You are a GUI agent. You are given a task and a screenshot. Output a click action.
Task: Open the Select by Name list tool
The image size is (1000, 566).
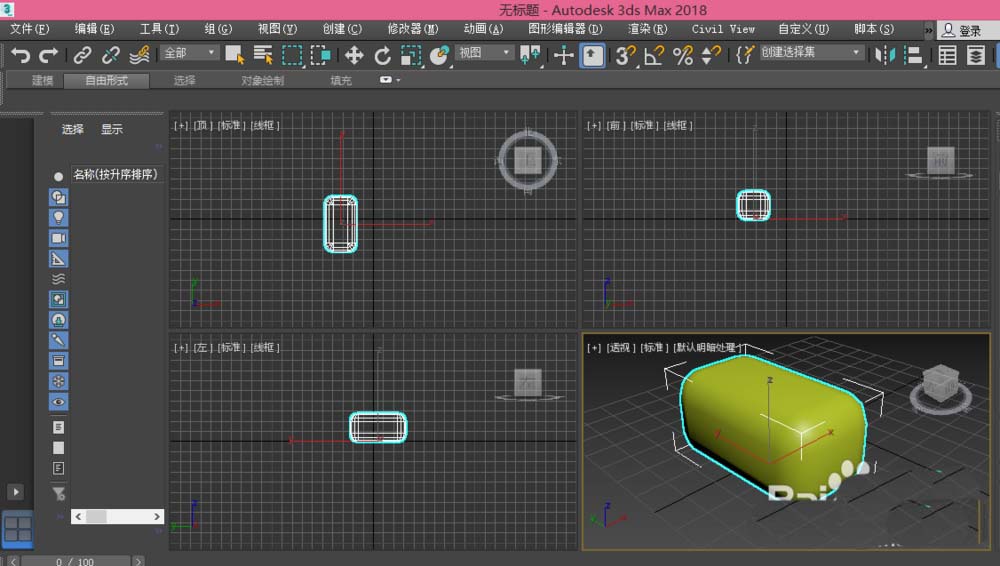pos(263,56)
